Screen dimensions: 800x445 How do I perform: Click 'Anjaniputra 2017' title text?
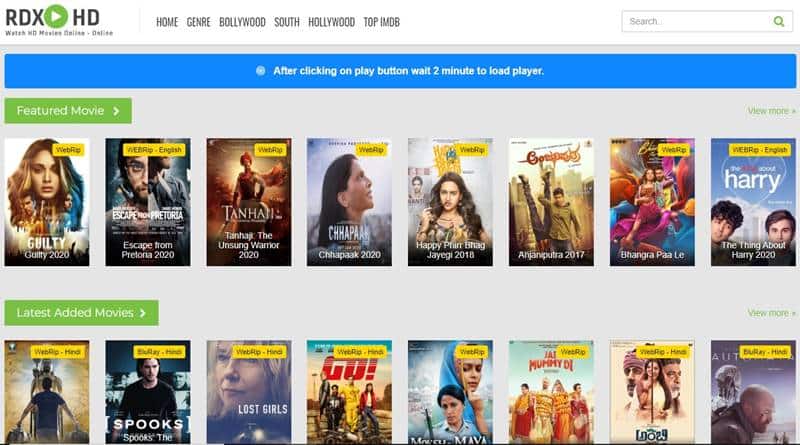pyautogui.click(x=552, y=255)
